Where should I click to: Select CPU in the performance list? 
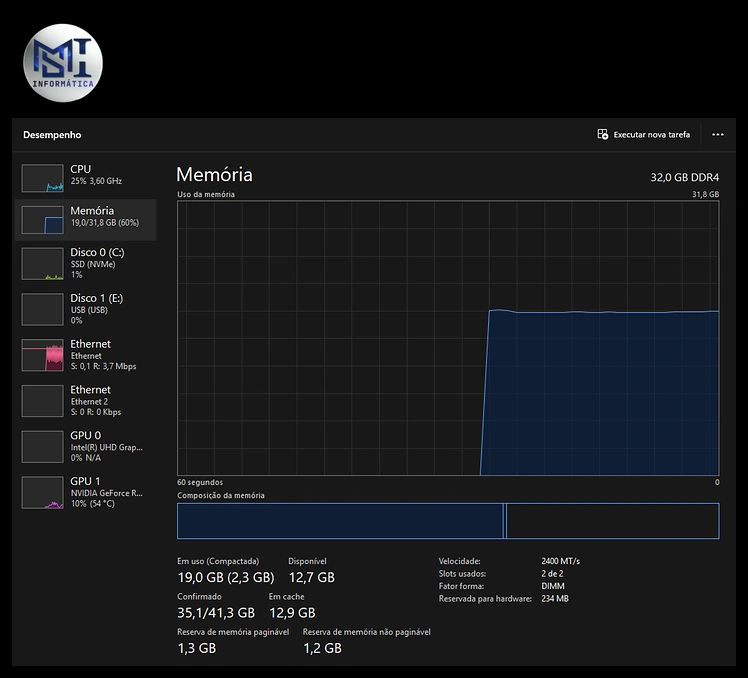click(86, 178)
